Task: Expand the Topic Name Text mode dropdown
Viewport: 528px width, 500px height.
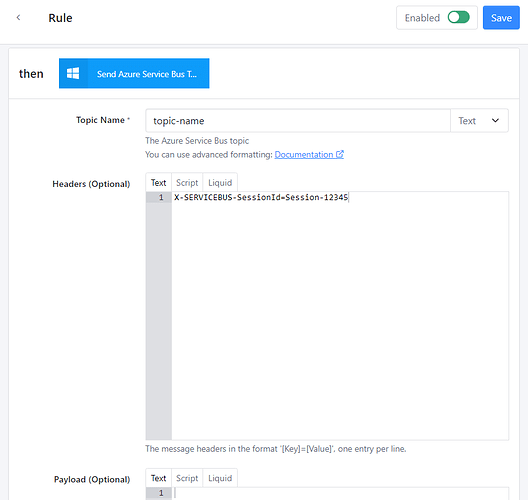Action: coord(479,121)
